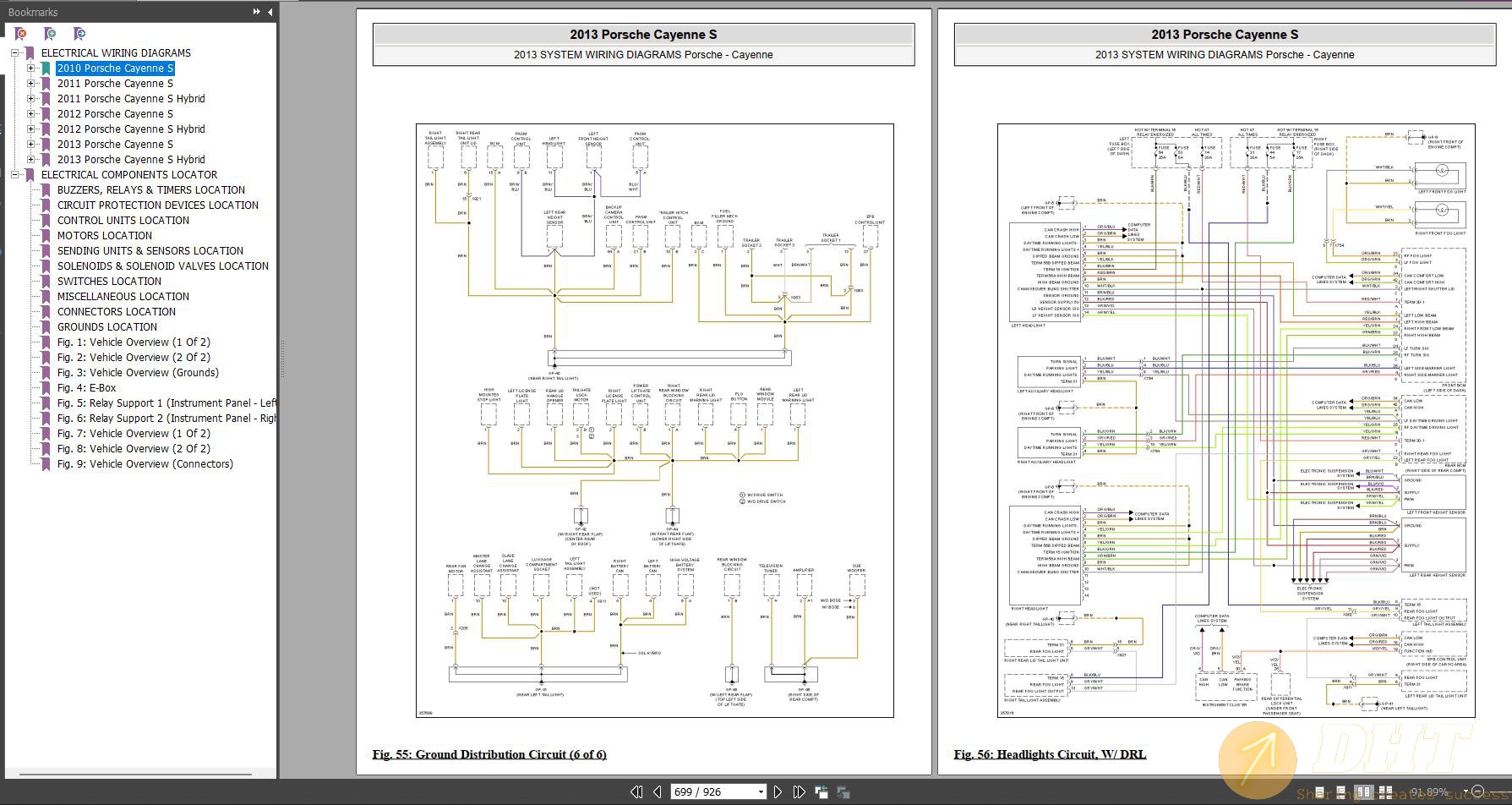Collapse ELECTRICAL COMPONENTS LOCATOR tree node
Screen dimensions: 1512x805
(x=14, y=174)
